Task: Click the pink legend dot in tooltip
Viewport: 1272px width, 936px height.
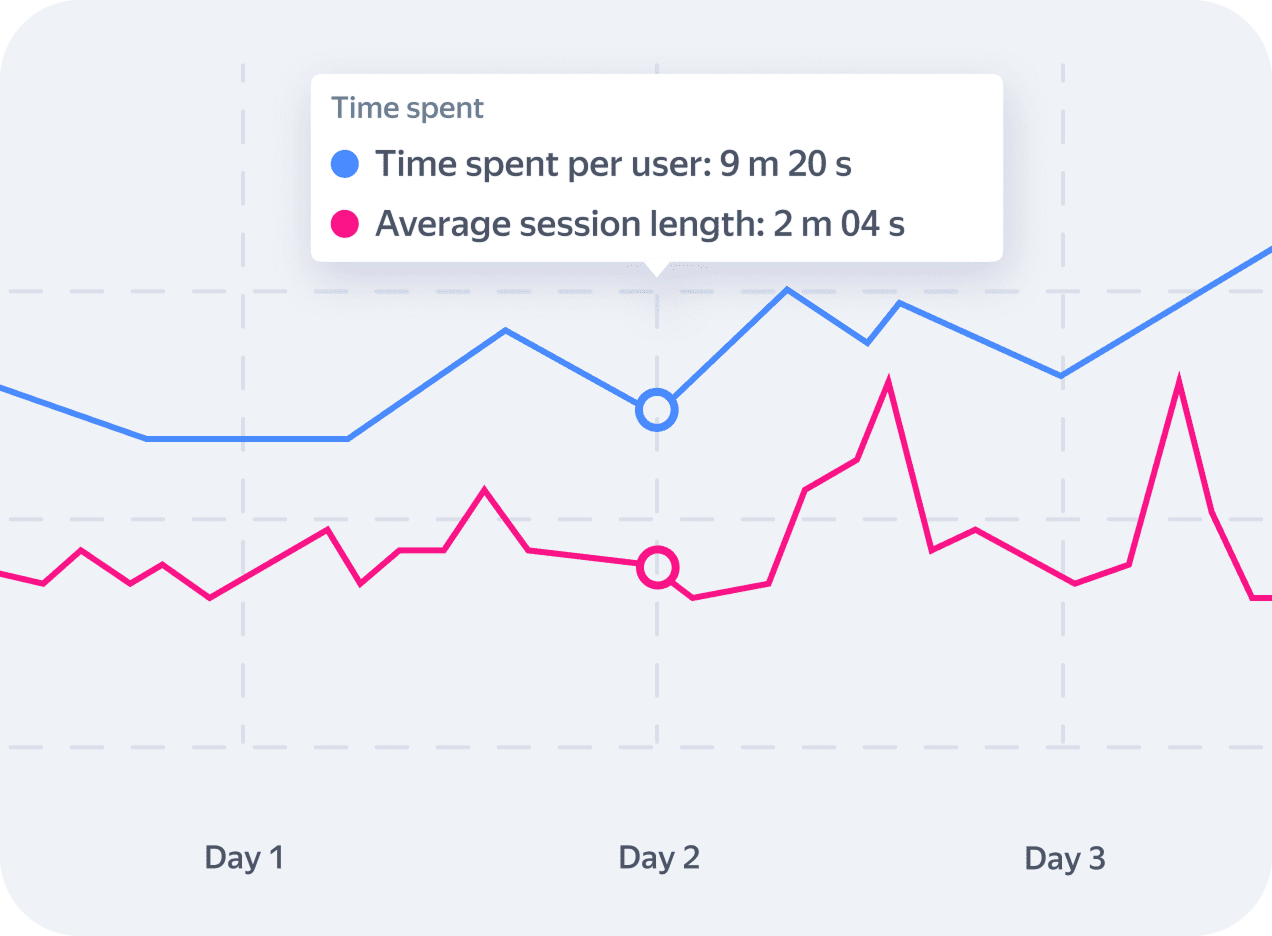Action: [345, 224]
